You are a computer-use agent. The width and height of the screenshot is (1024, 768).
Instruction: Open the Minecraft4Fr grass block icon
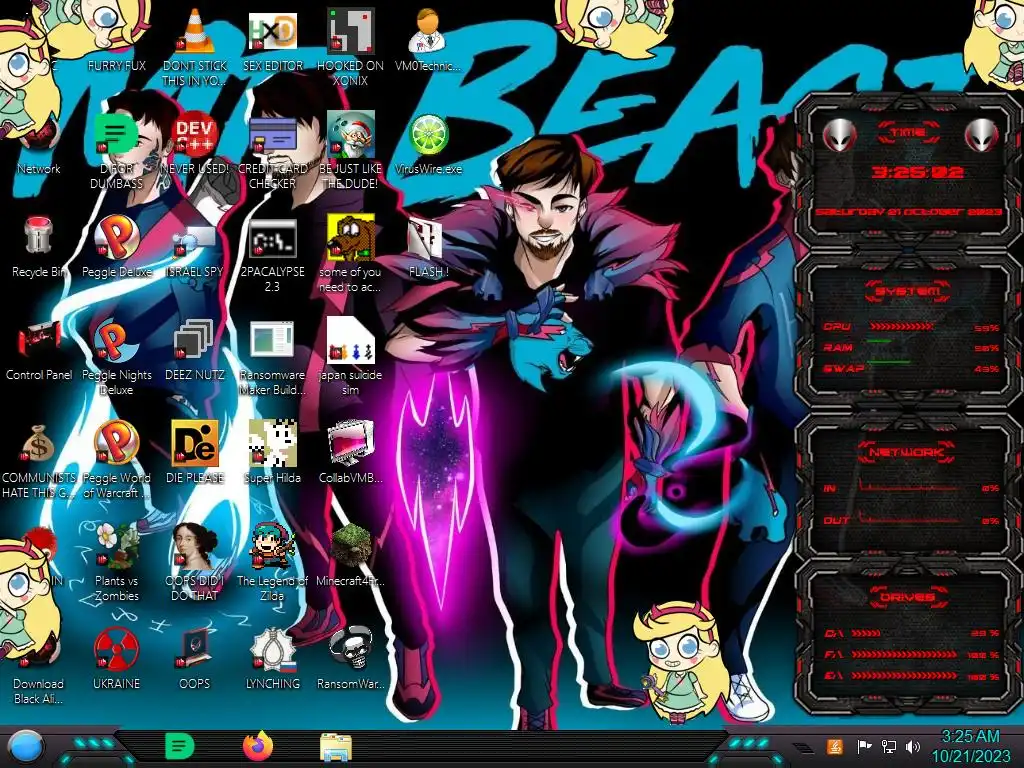point(350,545)
